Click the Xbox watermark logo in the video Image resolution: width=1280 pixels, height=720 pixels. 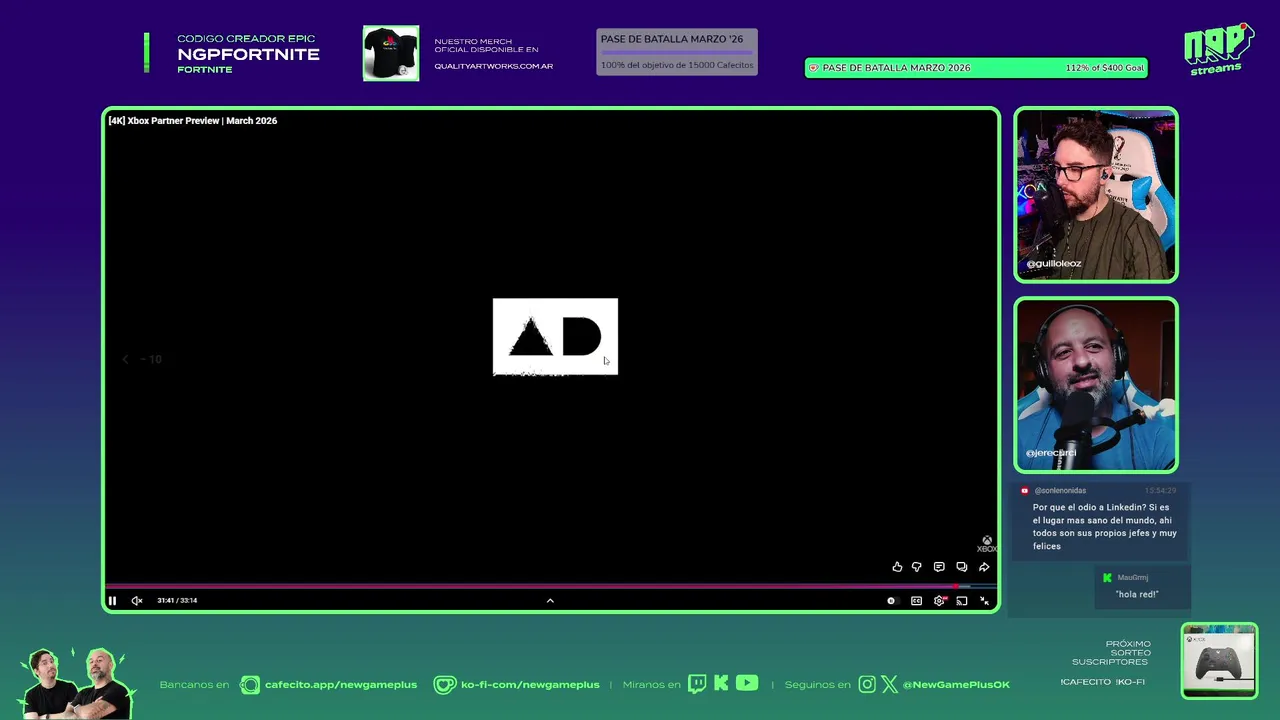(987, 545)
